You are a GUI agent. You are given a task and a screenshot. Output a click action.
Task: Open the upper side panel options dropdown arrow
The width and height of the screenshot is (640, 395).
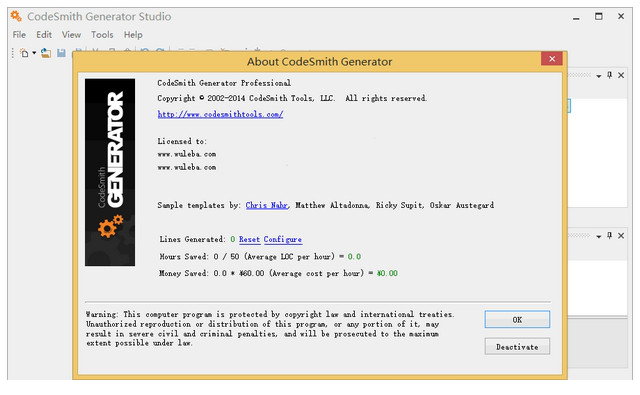pos(598,76)
